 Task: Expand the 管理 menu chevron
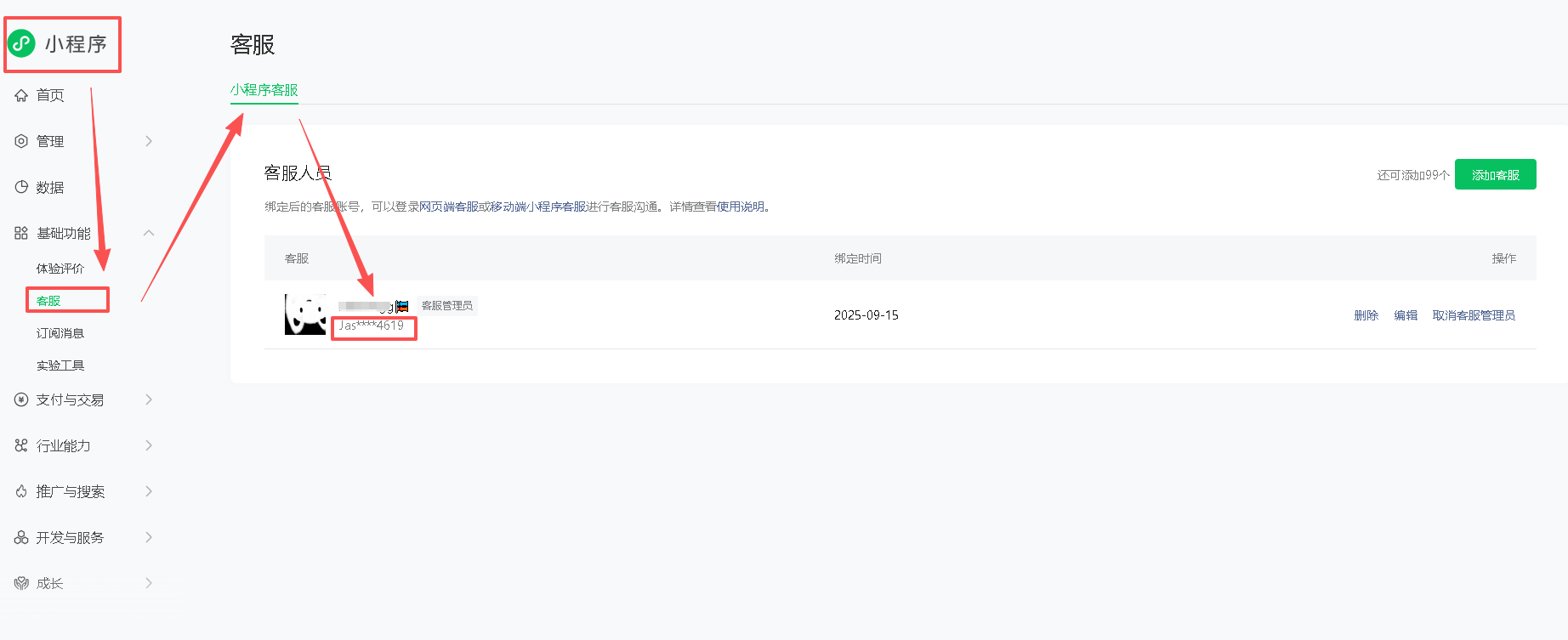pyautogui.click(x=149, y=141)
